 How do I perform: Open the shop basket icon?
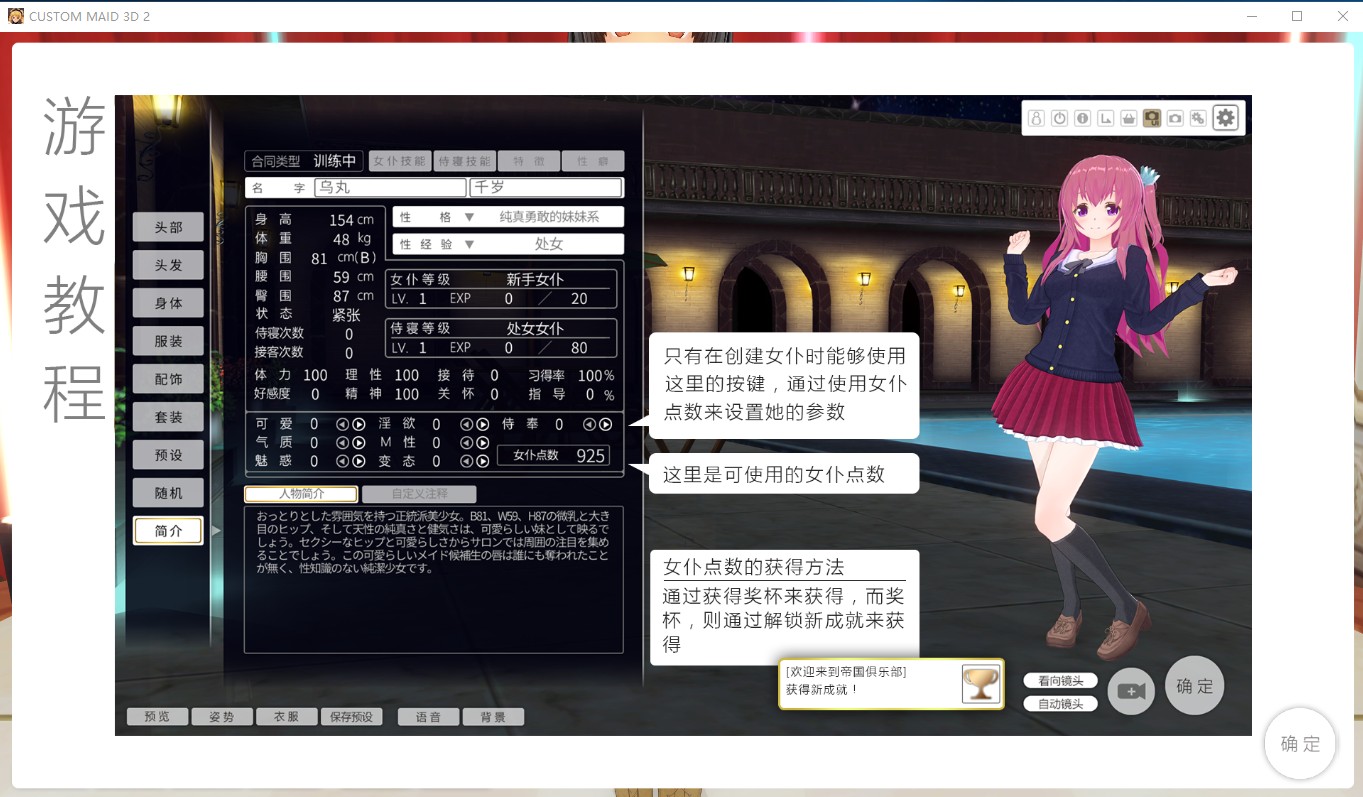pos(1129,118)
